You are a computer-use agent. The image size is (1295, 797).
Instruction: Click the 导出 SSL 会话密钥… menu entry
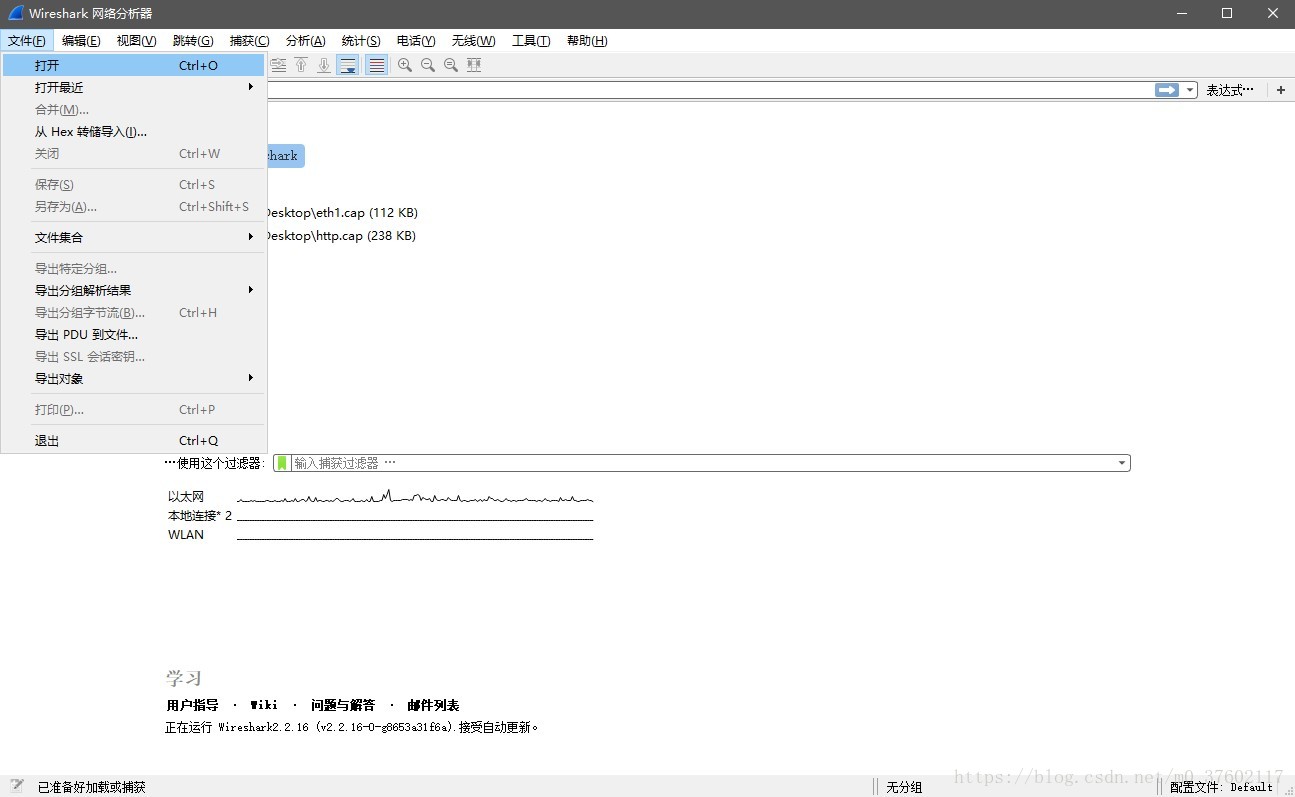tap(134, 356)
